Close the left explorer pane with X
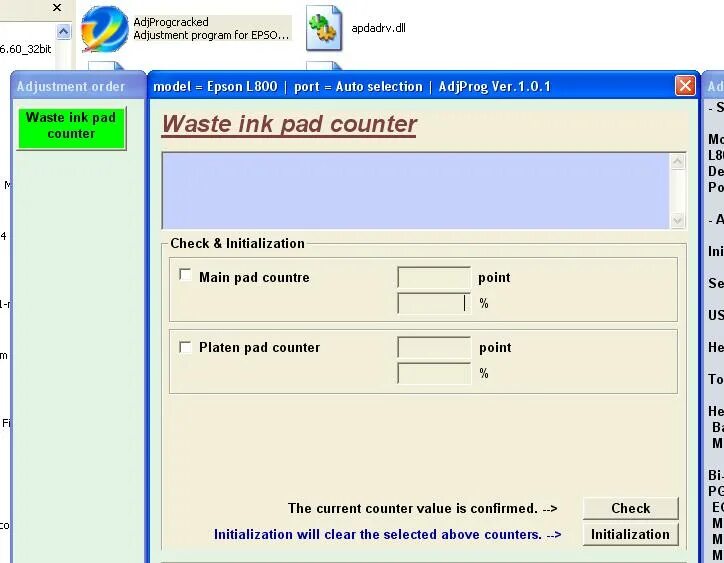Image resolution: width=724 pixels, height=563 pixels. [x=57, y=7]
